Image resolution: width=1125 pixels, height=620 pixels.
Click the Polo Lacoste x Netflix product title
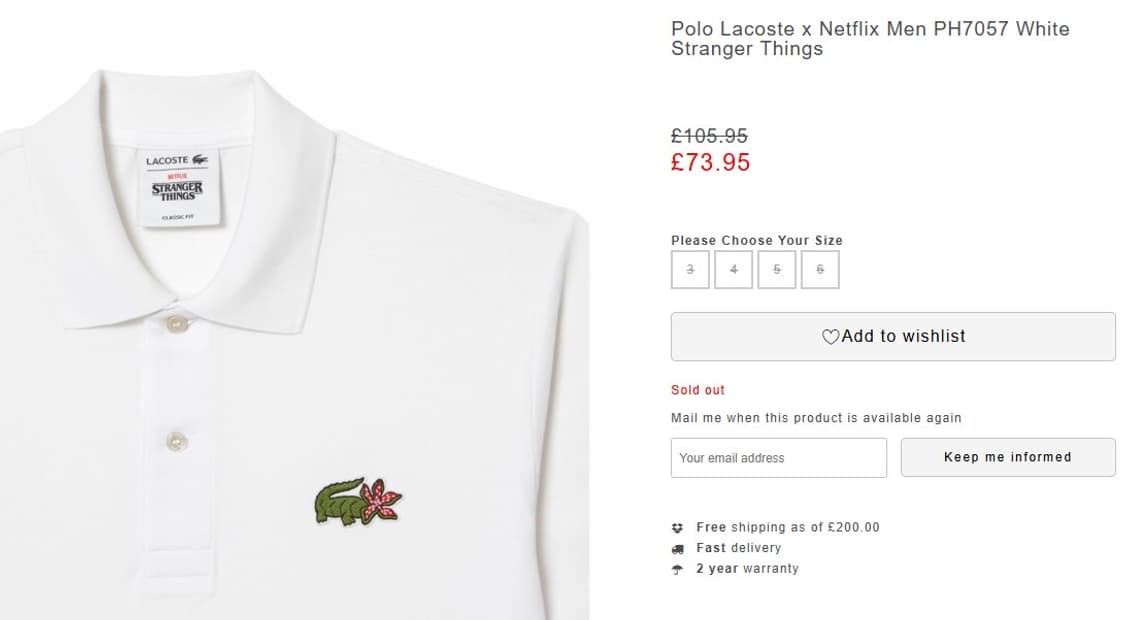[x=869, y=39]
